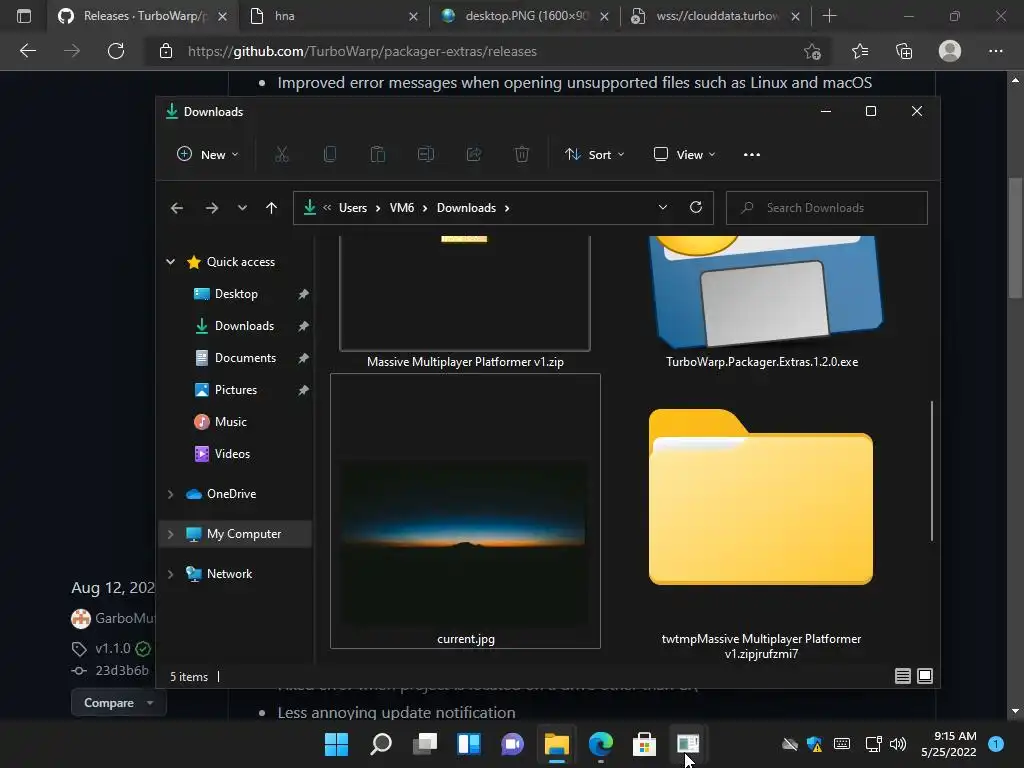The width and height of the screenshot is (1024, 768).
Task: Open taskbar Search
Action: 381,744
